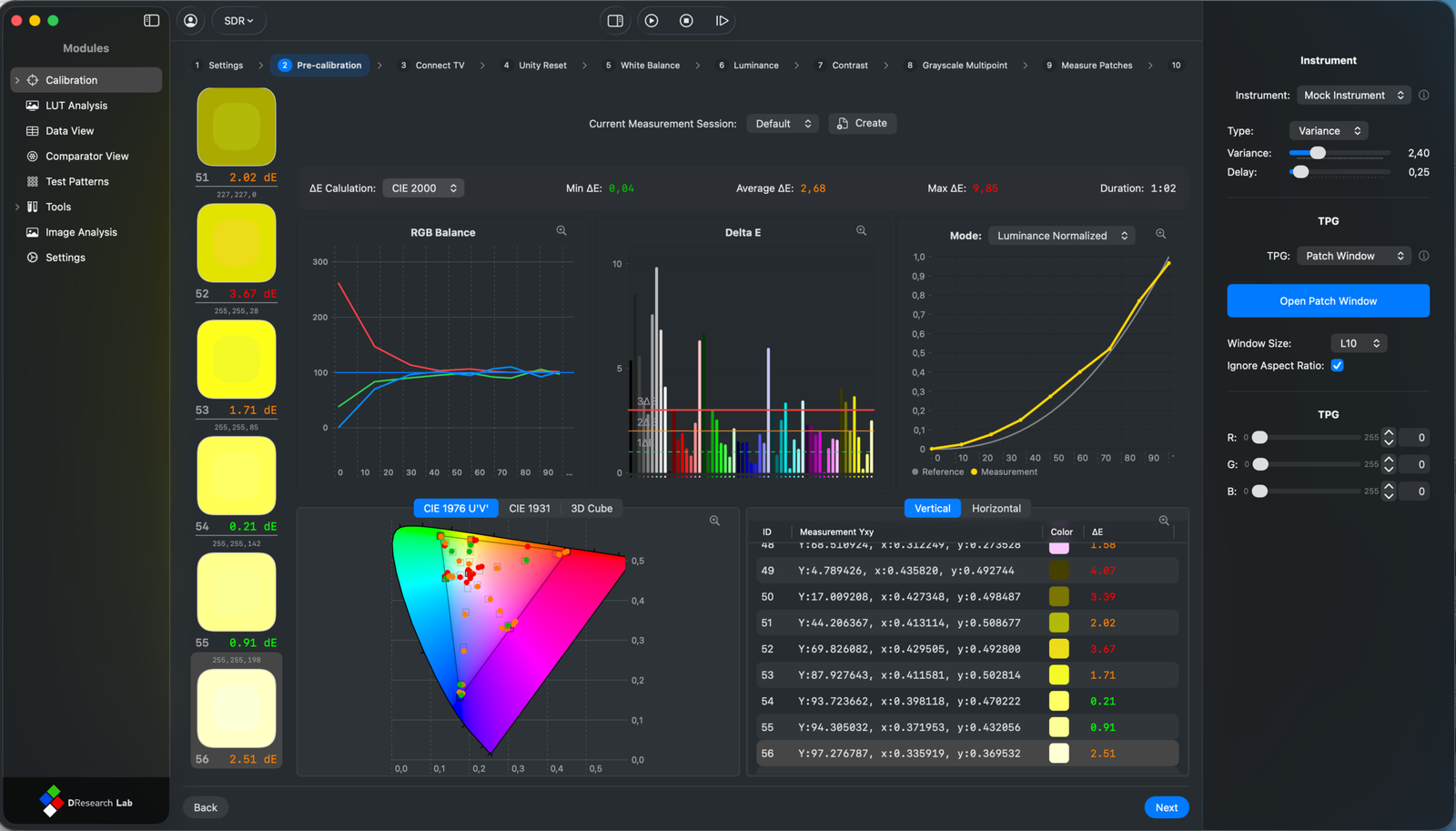Adjust the TPG B channel slider
Image resolution: width=1456 pixels, height=831 pixels.
click(x=1259, y=492)
